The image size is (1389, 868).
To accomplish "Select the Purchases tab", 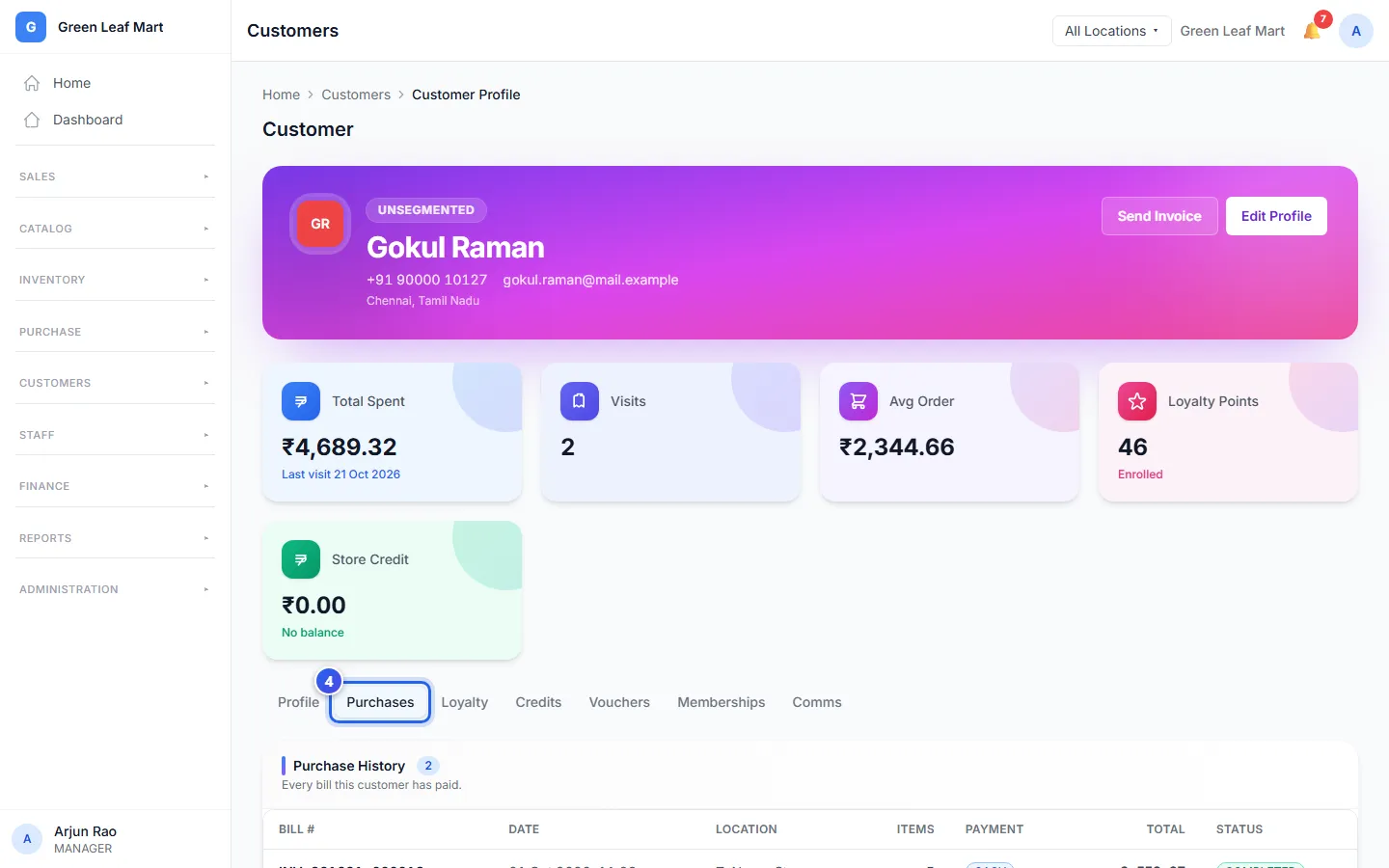I will pos(380,702).
